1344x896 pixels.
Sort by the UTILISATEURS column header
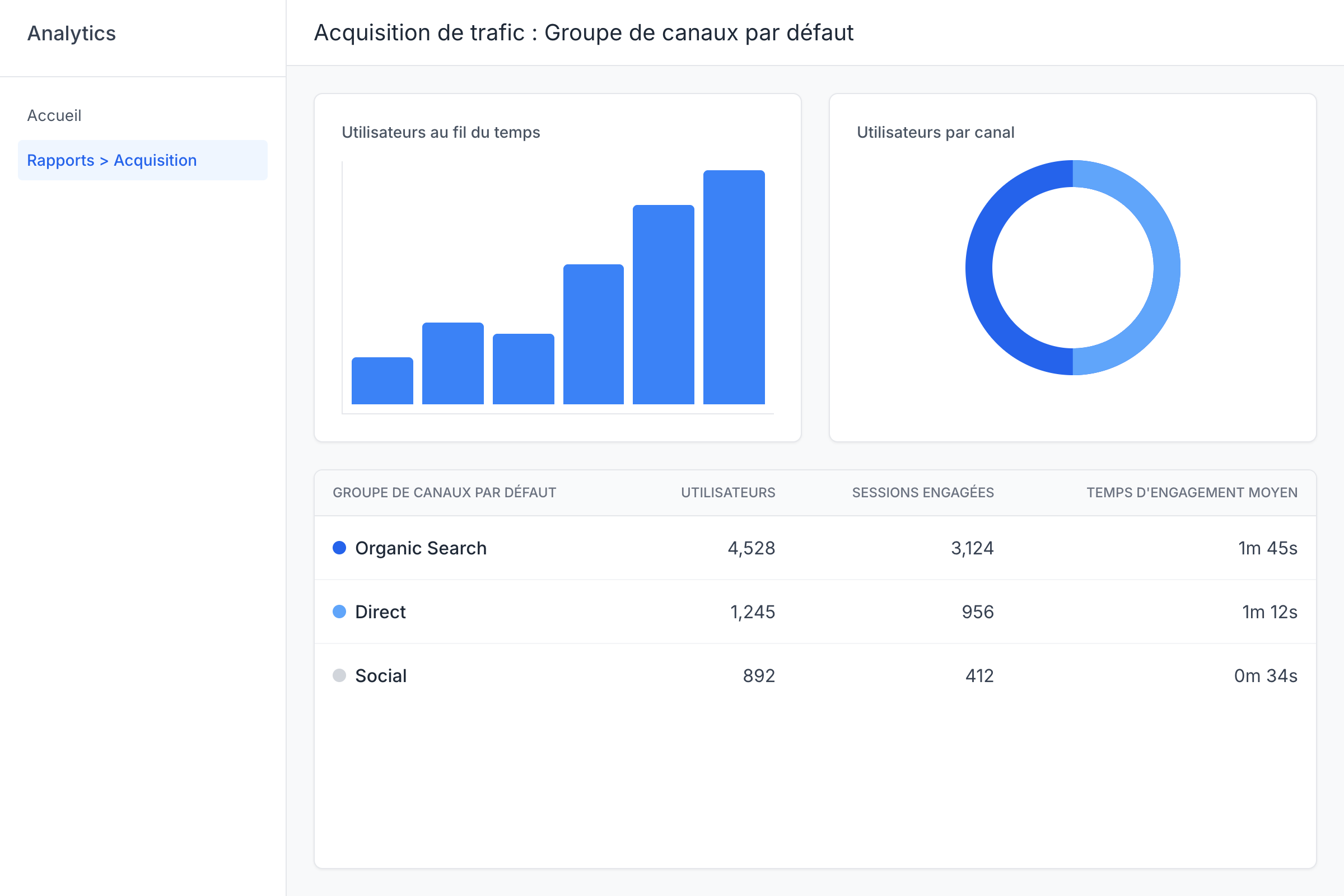(728, 492)
